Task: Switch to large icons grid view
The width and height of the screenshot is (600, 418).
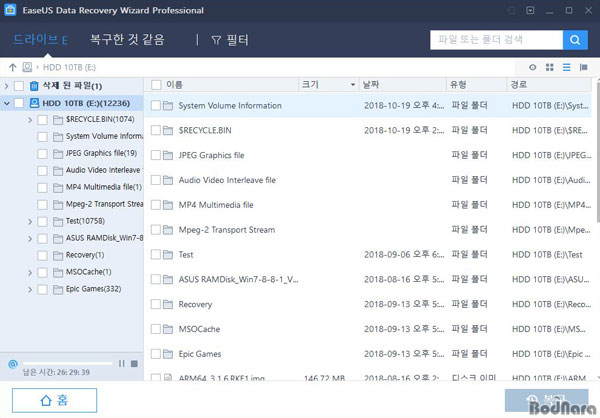Action: (x=549, y=67)
